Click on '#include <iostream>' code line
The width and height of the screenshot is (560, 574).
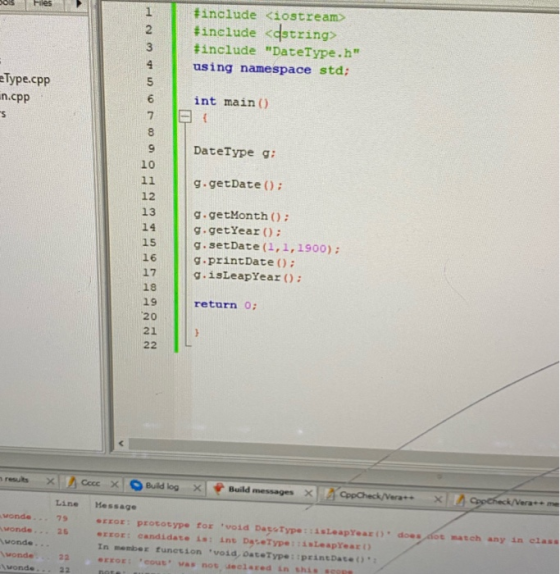[269, 15]
